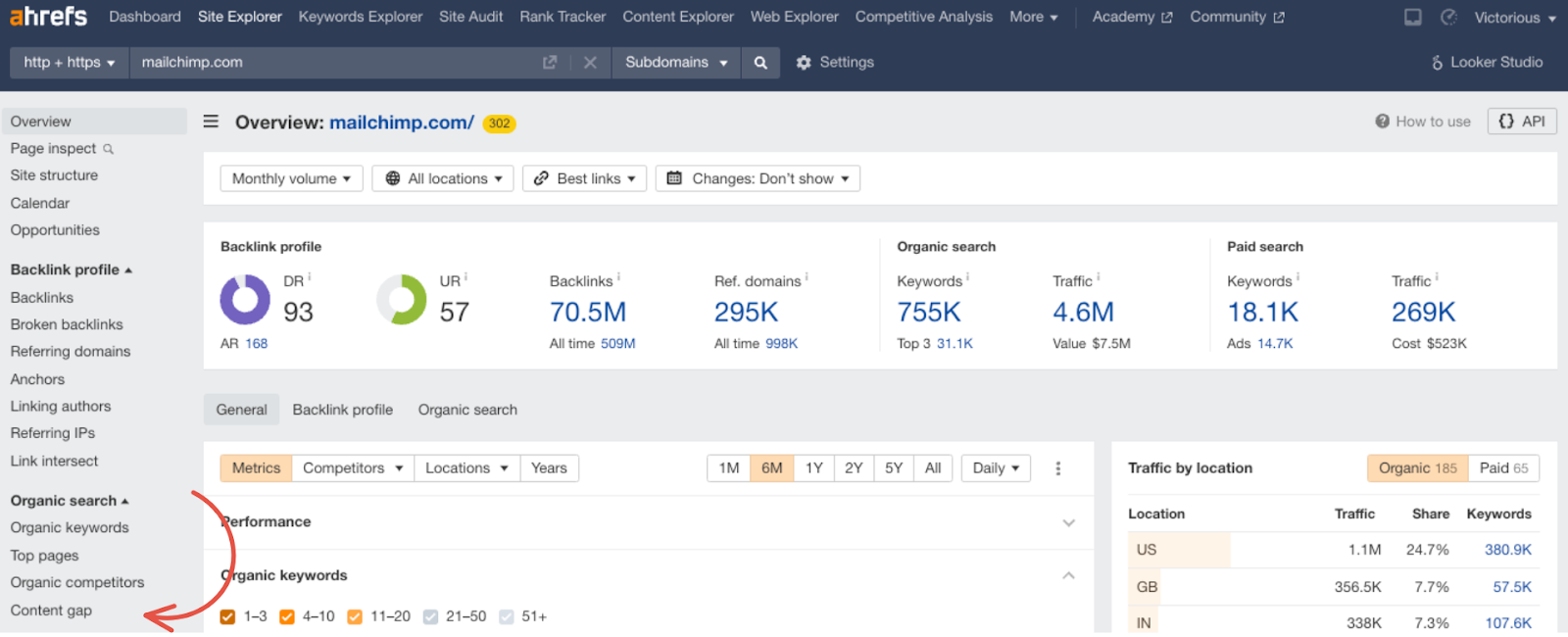Click the 295K referring domains figure
The height and width of the screenshot is (637, 1568).
[746, 313]
